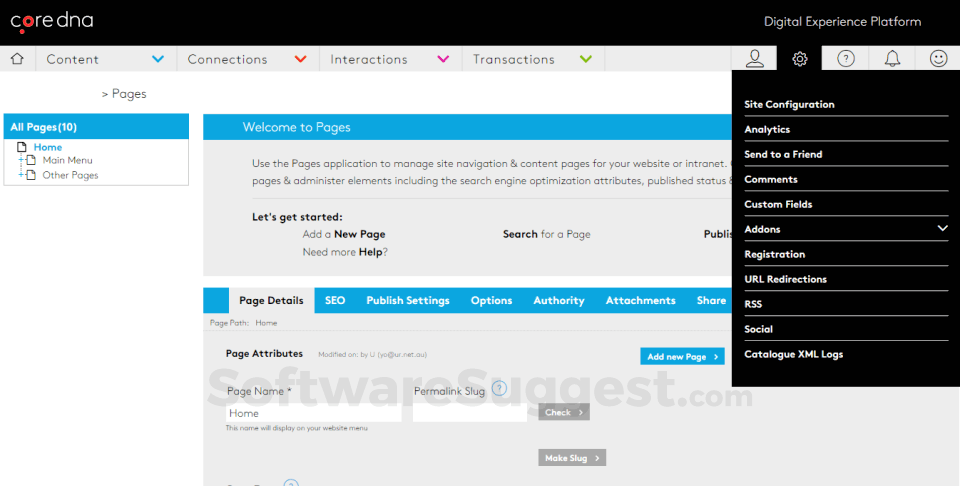960x486 pixels.
Task: Click the Add new Page button
Action: [682, 357]
